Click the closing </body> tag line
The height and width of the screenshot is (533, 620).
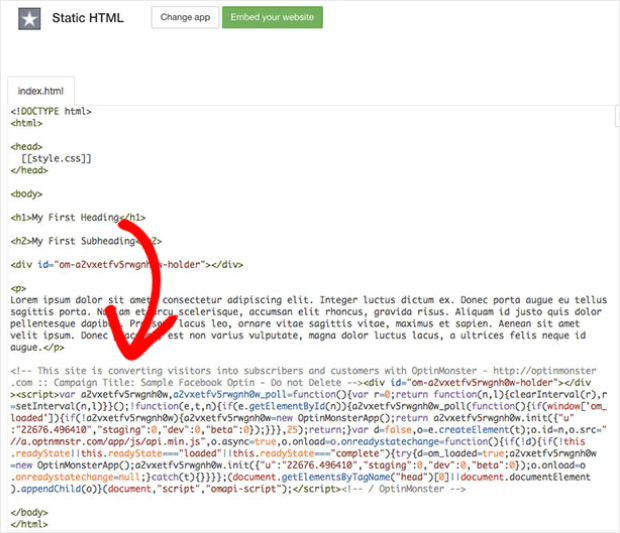29,513
